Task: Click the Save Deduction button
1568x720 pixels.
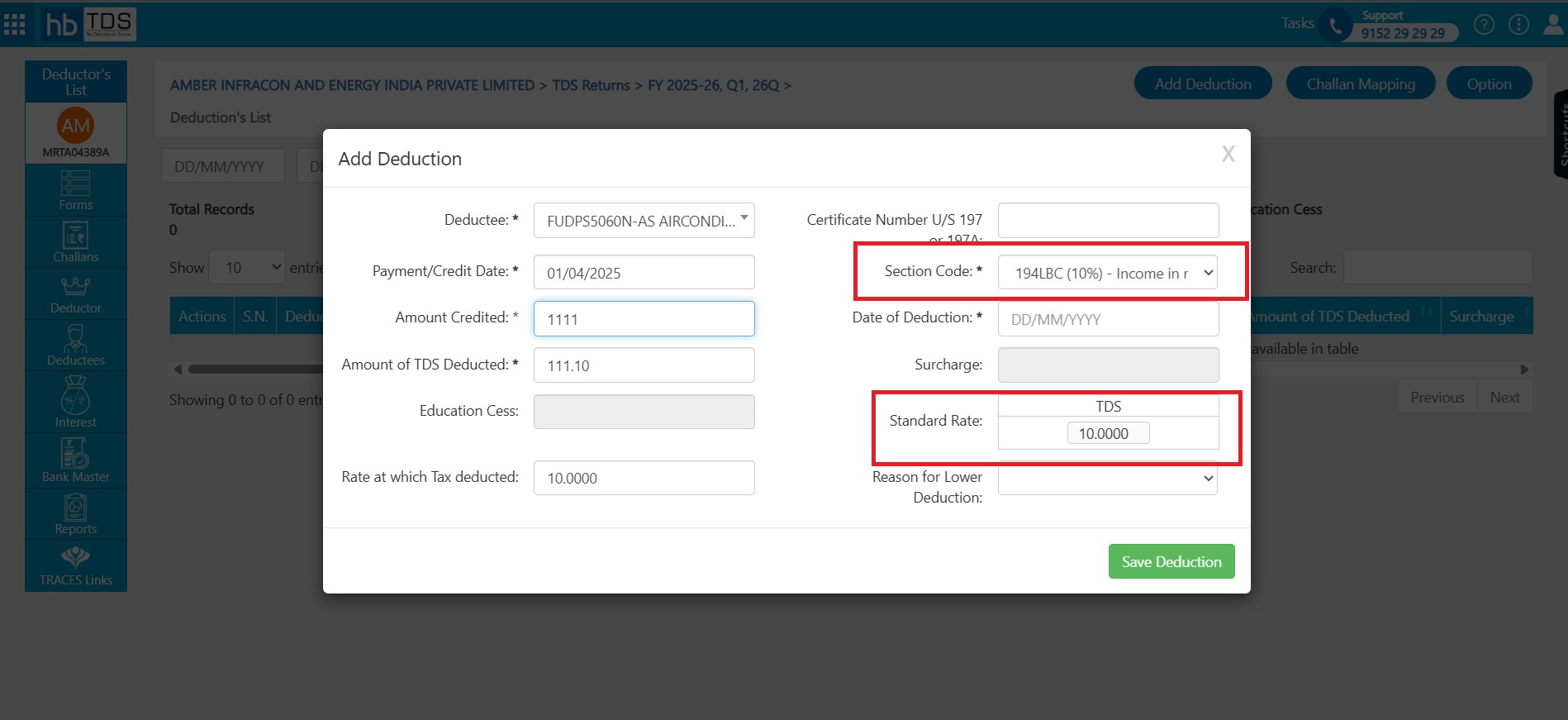Action: click(x=1171, y=561)
